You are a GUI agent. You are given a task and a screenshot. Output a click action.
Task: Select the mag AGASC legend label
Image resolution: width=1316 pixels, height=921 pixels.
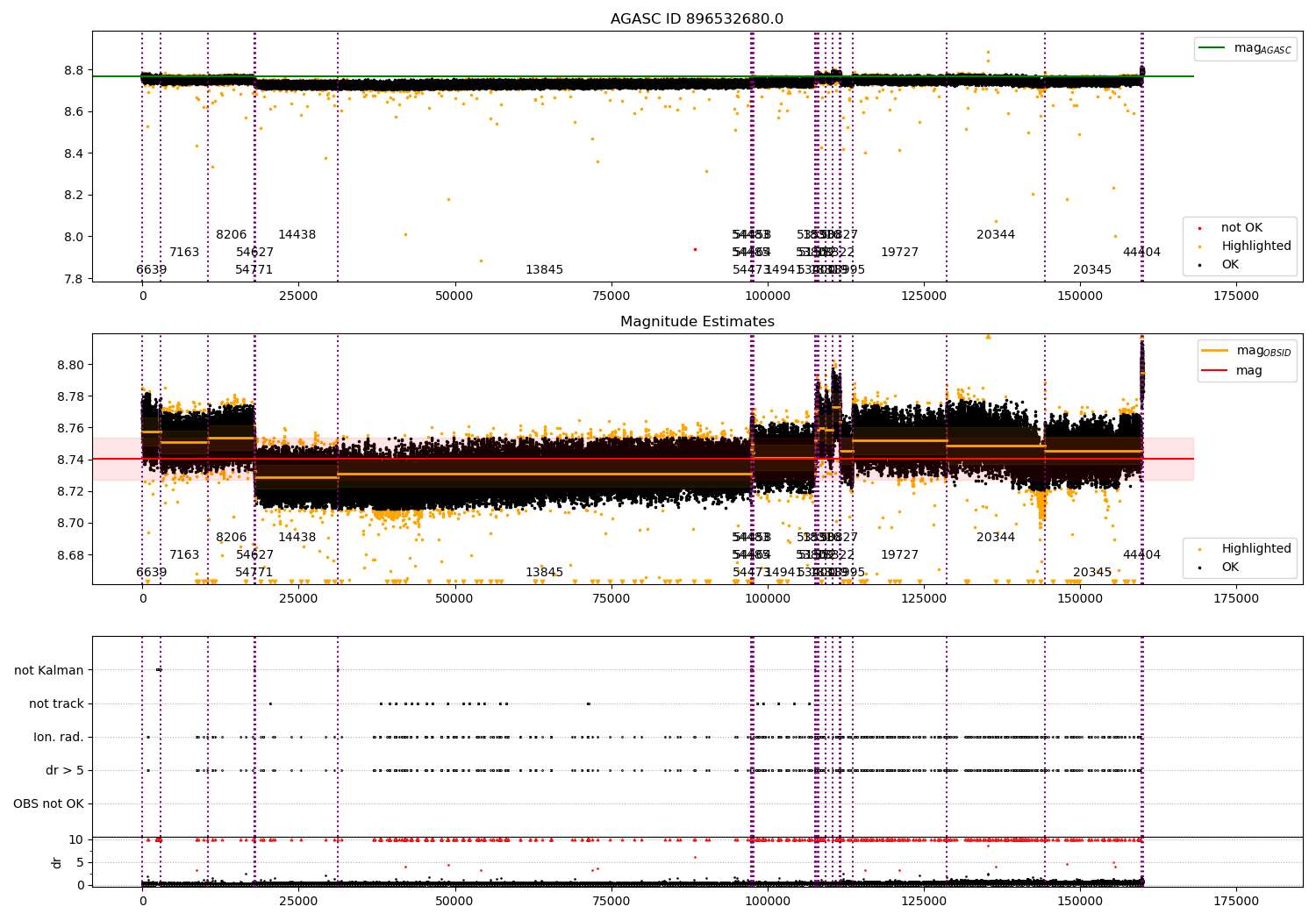pyautogui.click(x=1262, y=48)
